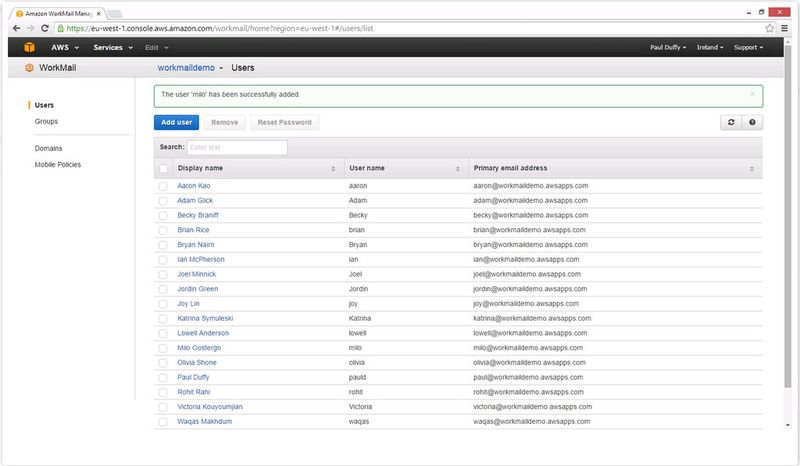Open Joy Lin user link
The image size is (800, 466).
[x=188, y=304]
